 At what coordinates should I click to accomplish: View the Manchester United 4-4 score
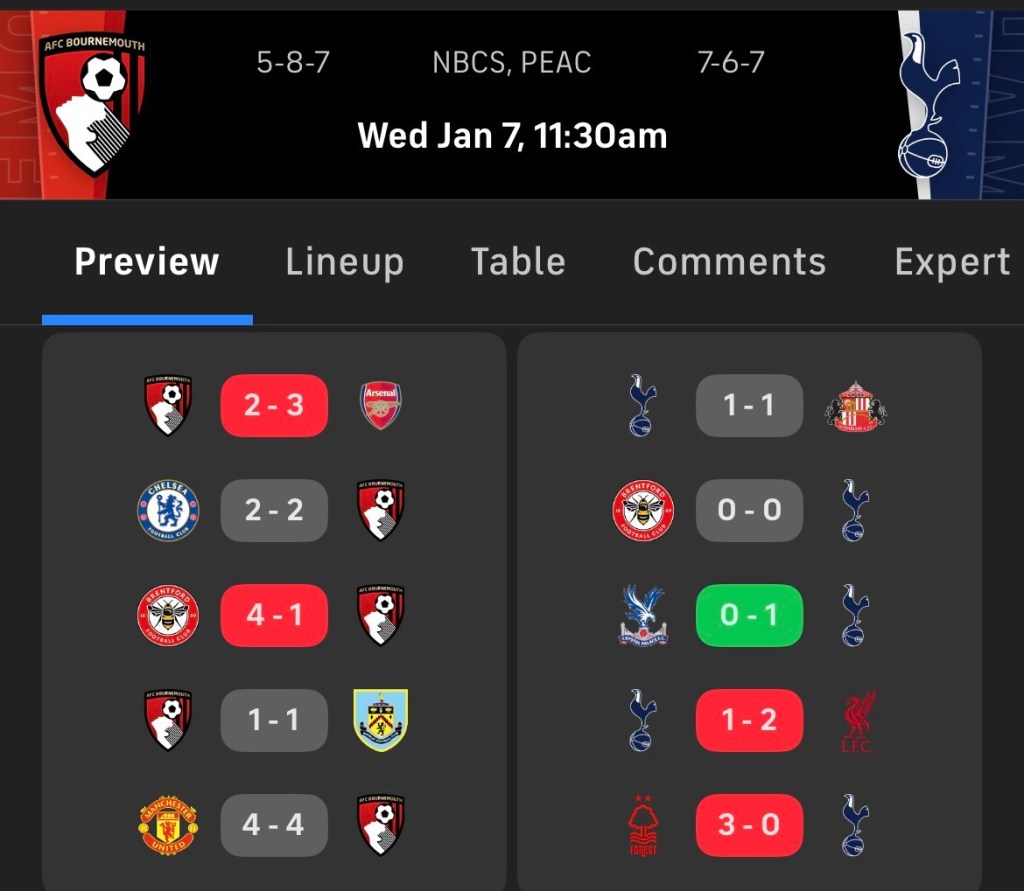pos(274,825)
